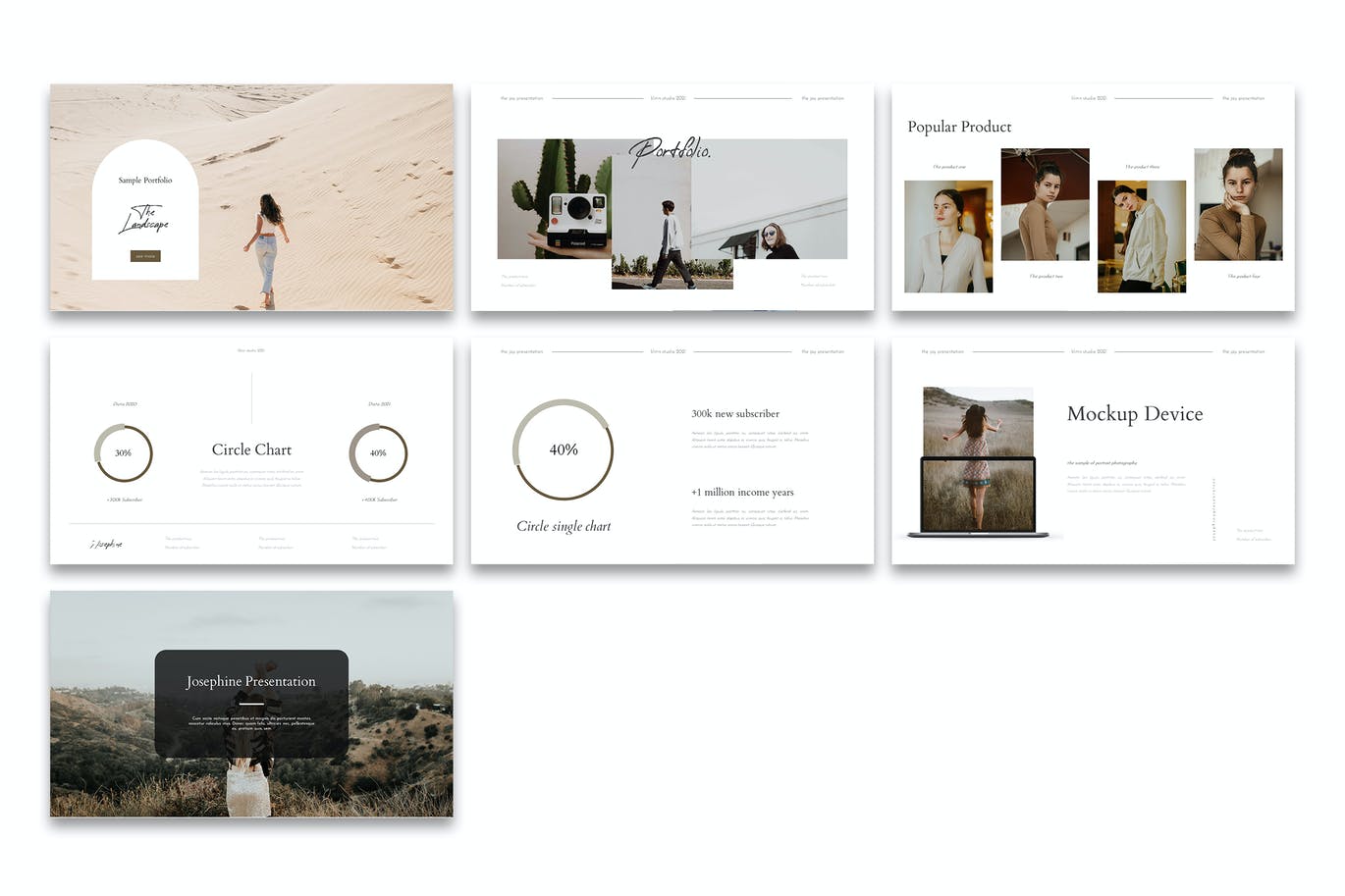
Task: Select the 30% circle chart ring
Action: 124,452
